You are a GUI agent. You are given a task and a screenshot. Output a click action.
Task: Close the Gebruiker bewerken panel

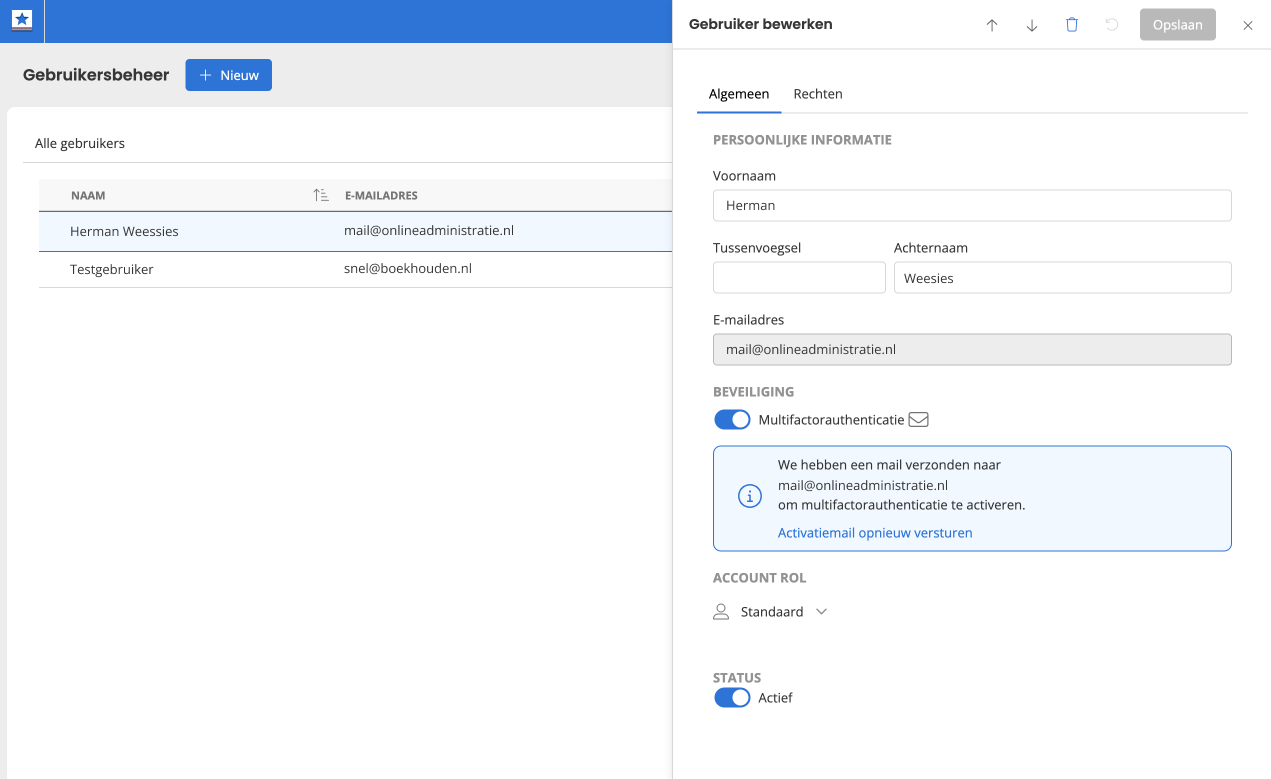[1248, 25]
